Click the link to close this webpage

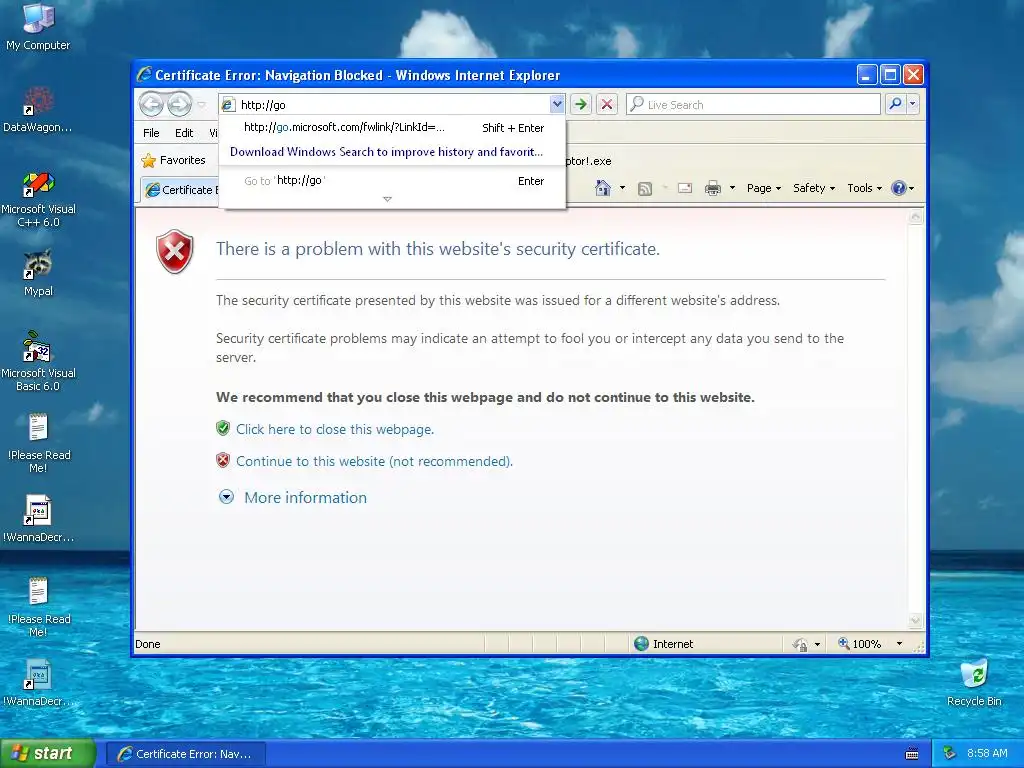pyautogui.click(x=335, y=429)
